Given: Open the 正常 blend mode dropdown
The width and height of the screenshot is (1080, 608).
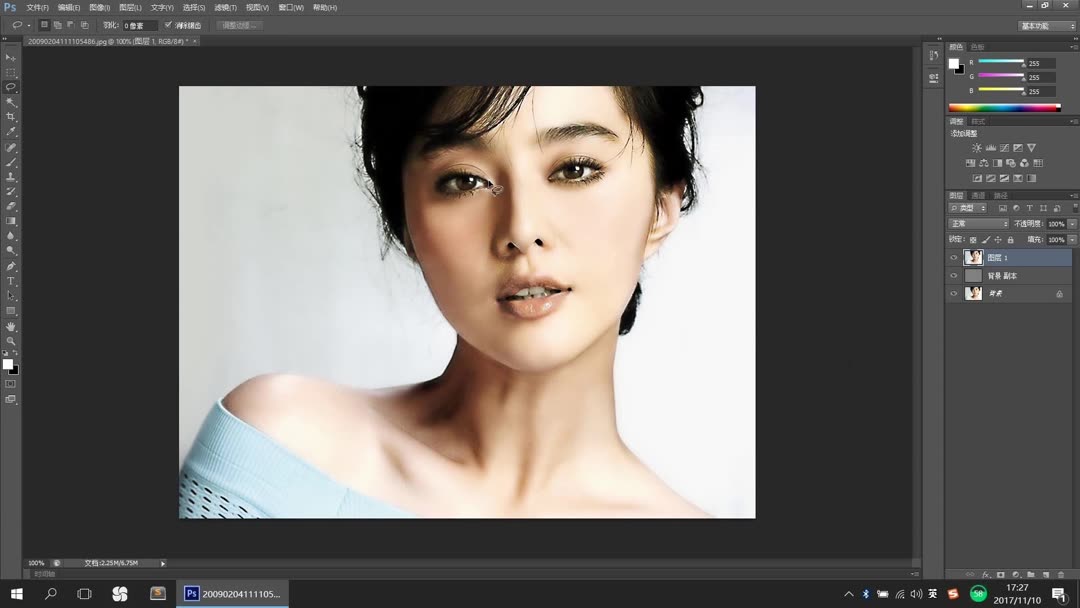Looking at the screenshot, I should pyautogui.click(x=976, y=223).
